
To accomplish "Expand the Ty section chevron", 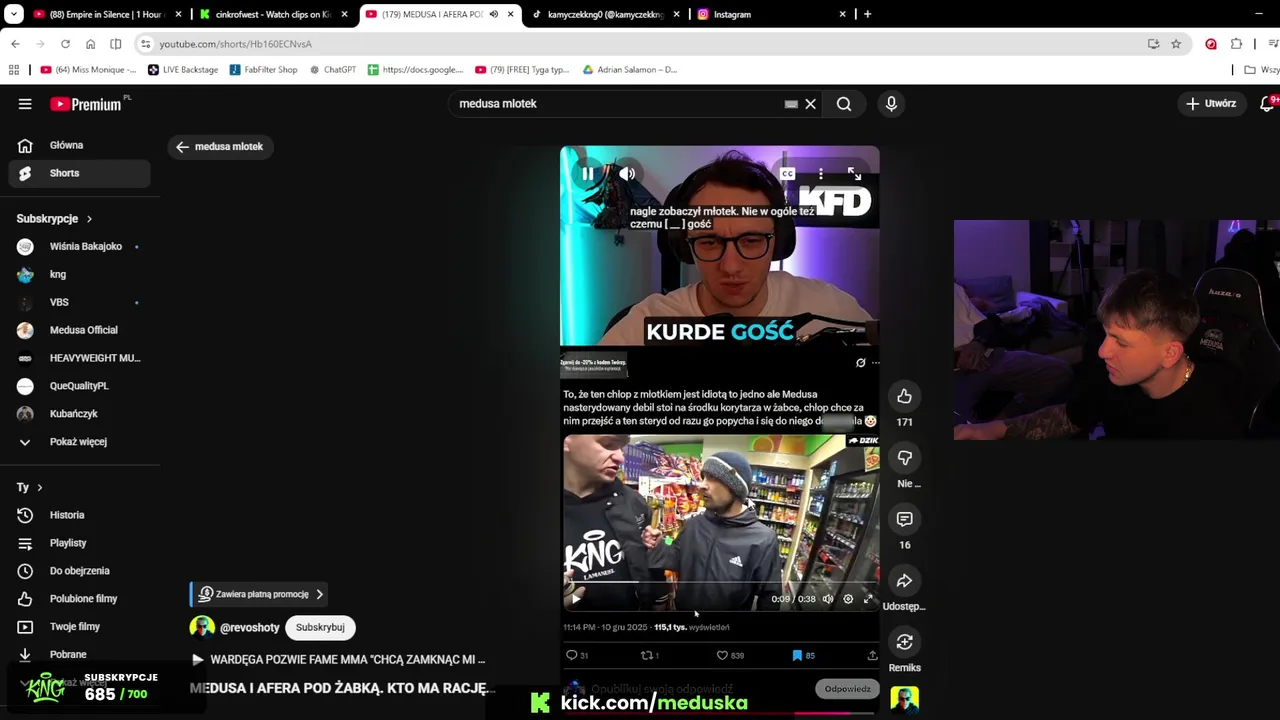I will click(40, 488).
